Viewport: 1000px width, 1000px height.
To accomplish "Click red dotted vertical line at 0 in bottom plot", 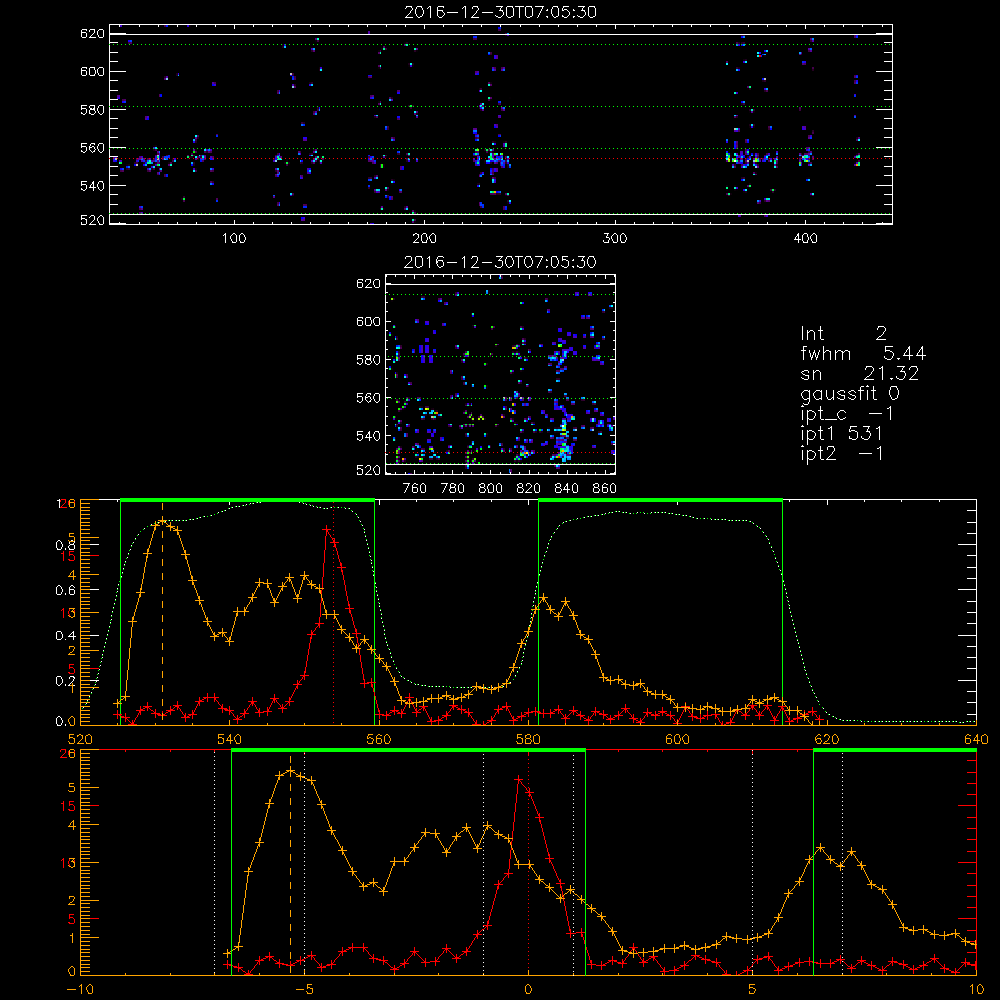I will (x=528, y=863).
